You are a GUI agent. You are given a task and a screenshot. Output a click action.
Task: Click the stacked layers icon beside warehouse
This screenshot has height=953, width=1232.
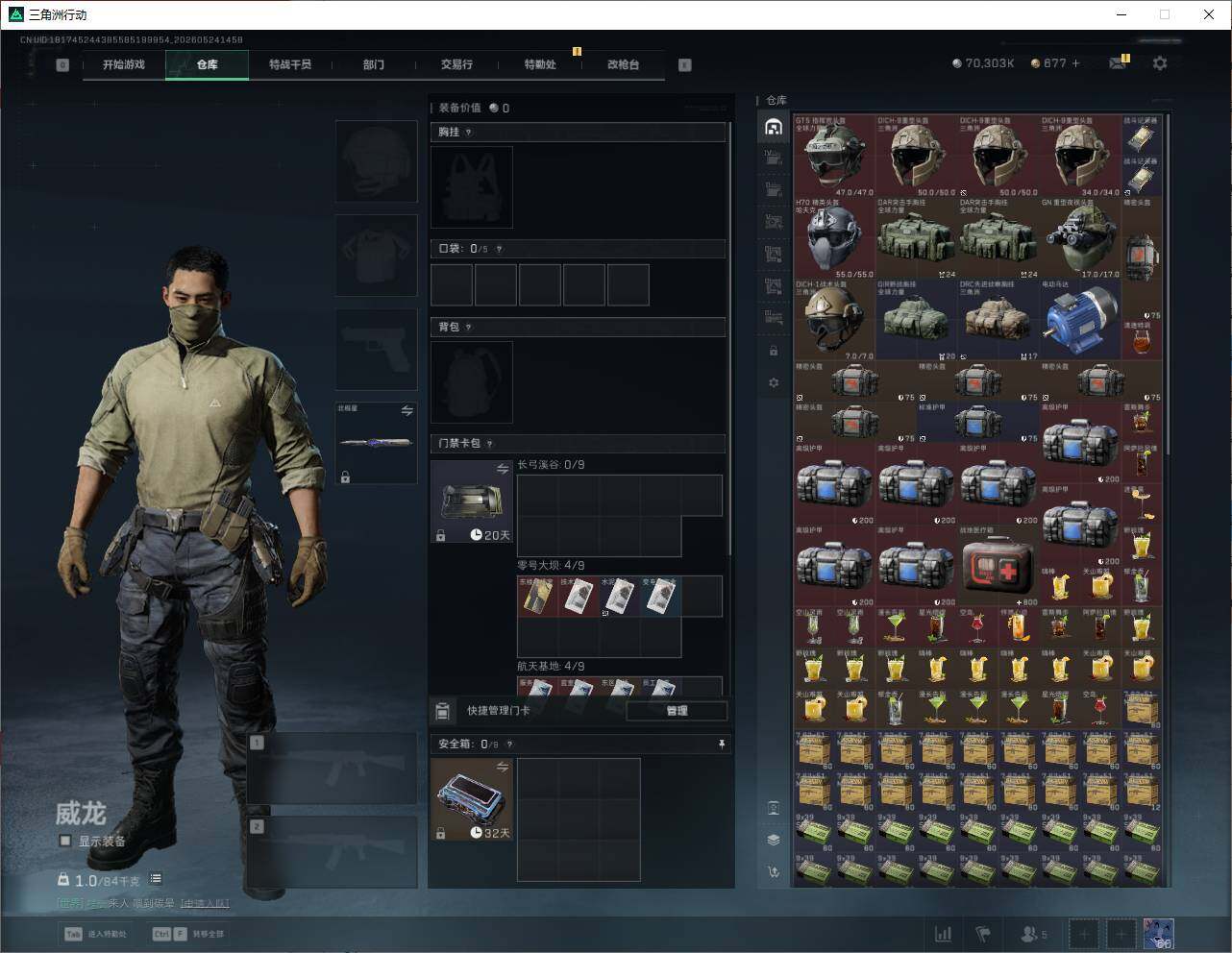tap(774, 840)
